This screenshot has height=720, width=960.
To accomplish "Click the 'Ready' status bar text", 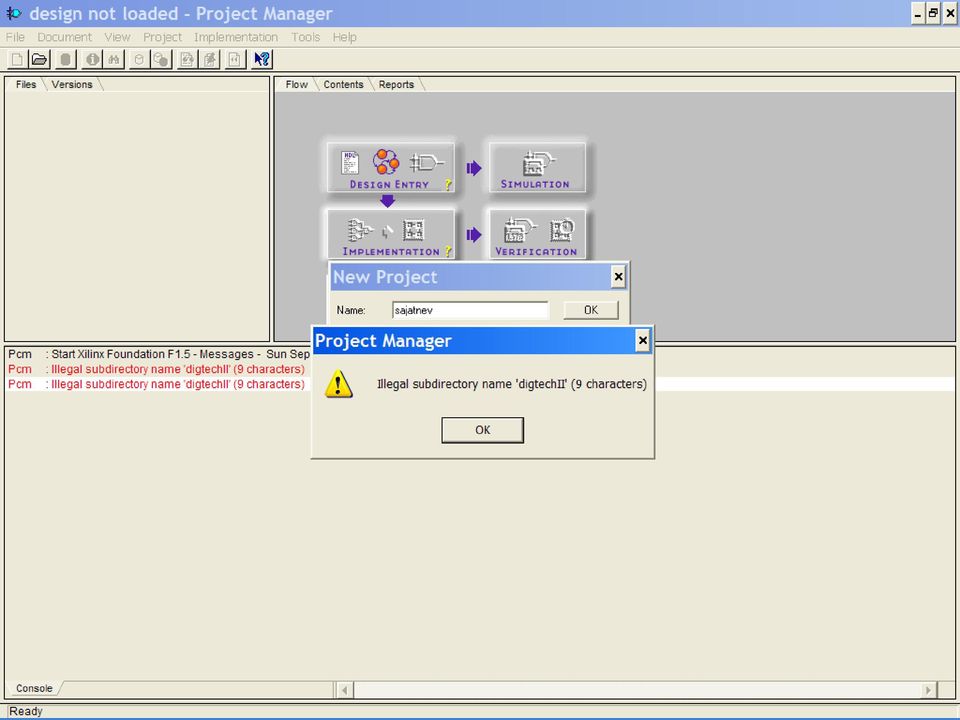I will 26,711.
